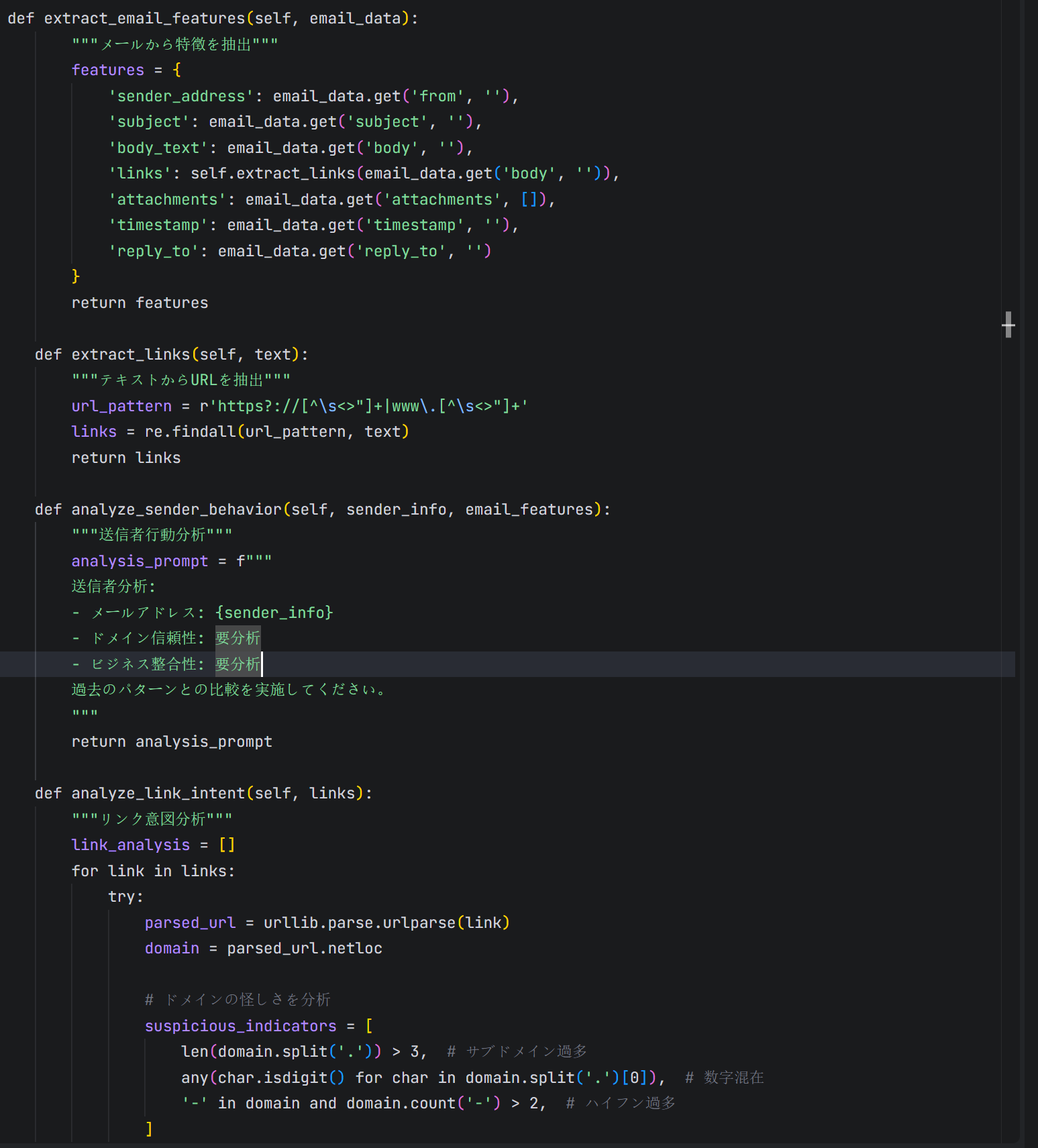
Task: Click the extract_links method definition name
Action: pyautogui.click(x=131, y=354)
